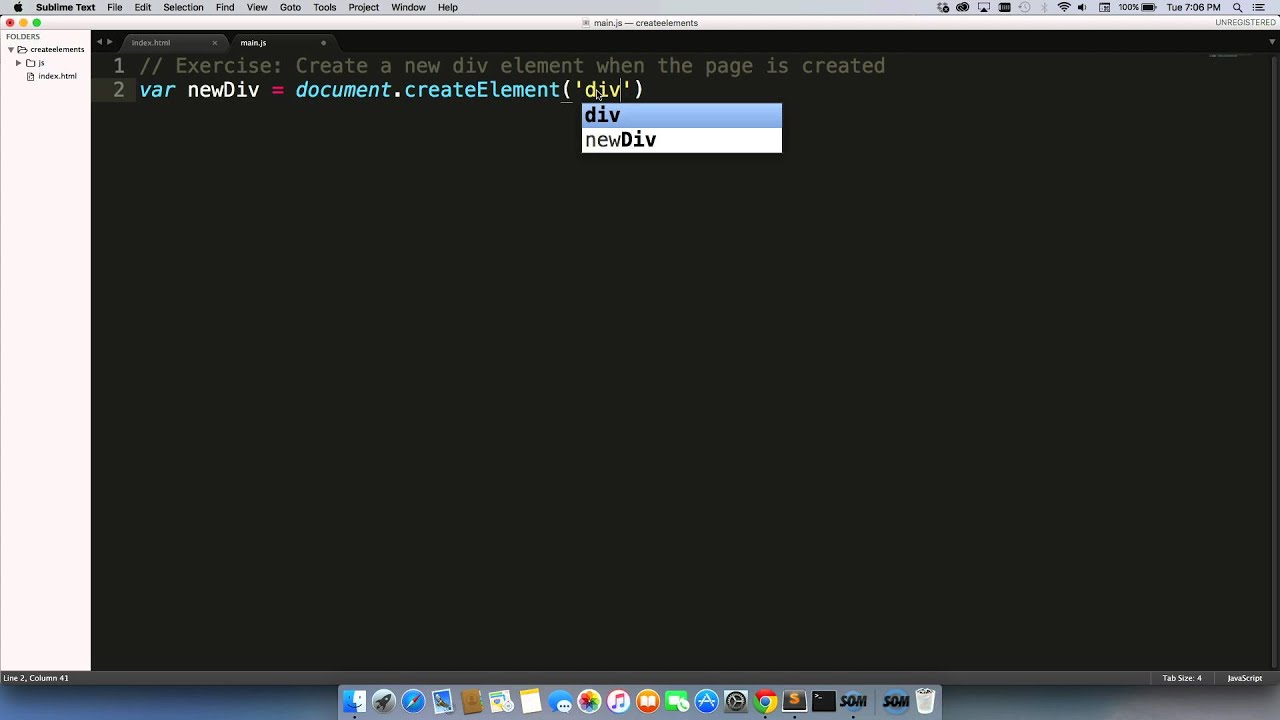
Task: Open the App Store in Dock
Action: point(706,702)
